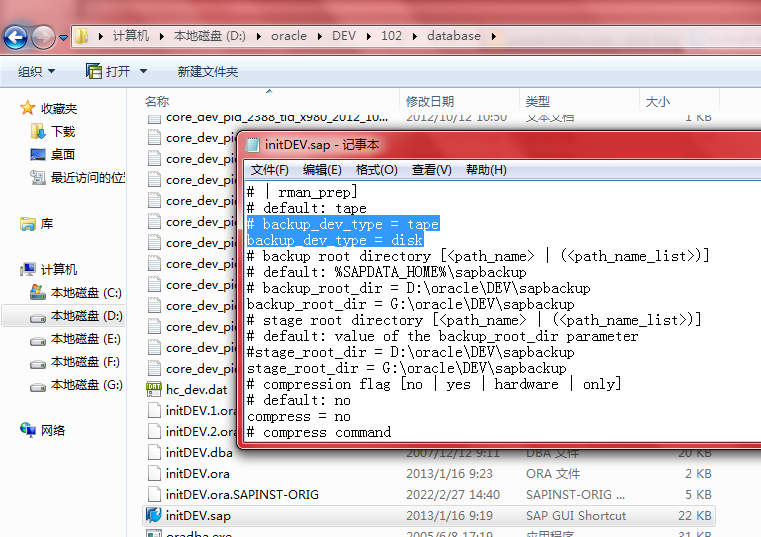Select 102 in the address breadcrumb
This screenshot has width=761, height=537.
pyautogui.click(x=391, y=36)
